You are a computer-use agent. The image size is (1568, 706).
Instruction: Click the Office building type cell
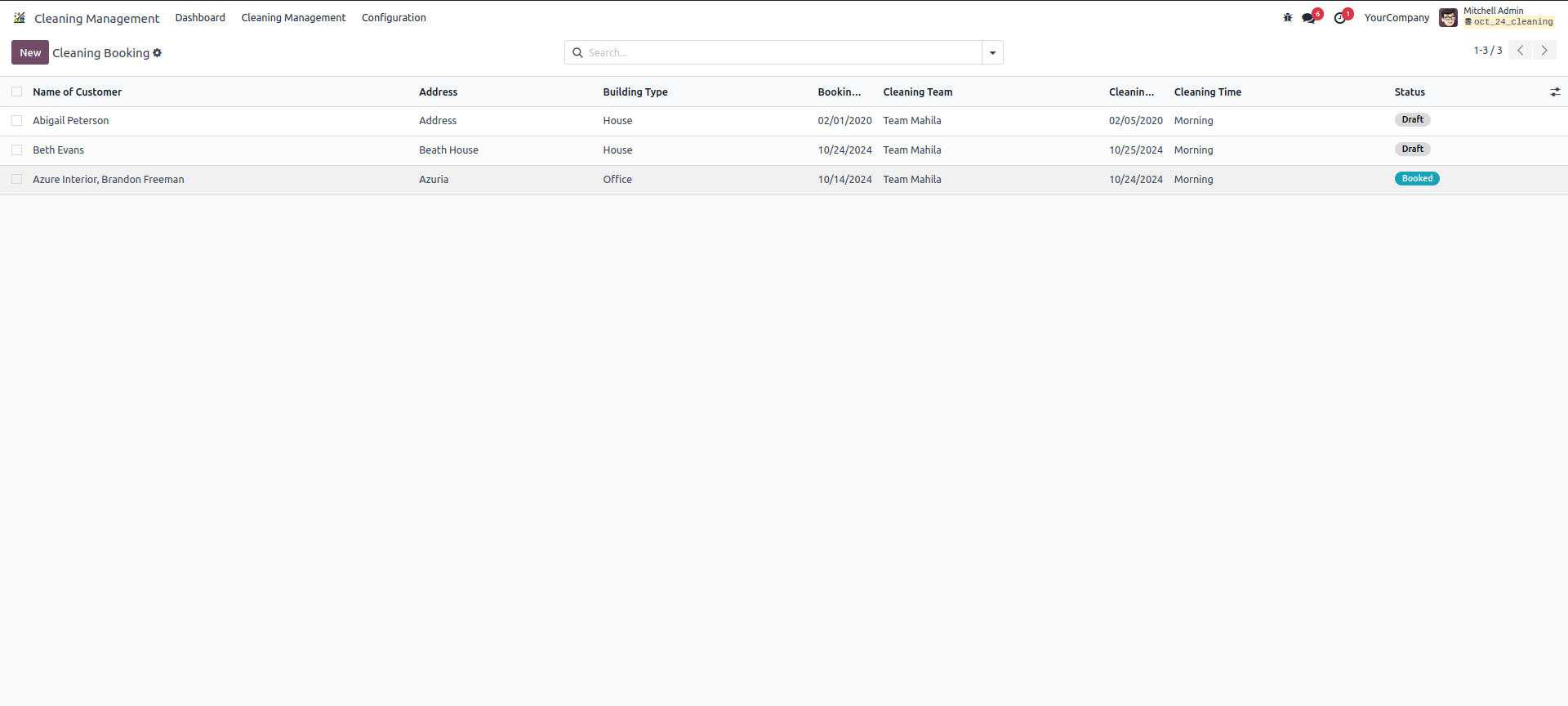pyautogui.click(x=617, y=180)
